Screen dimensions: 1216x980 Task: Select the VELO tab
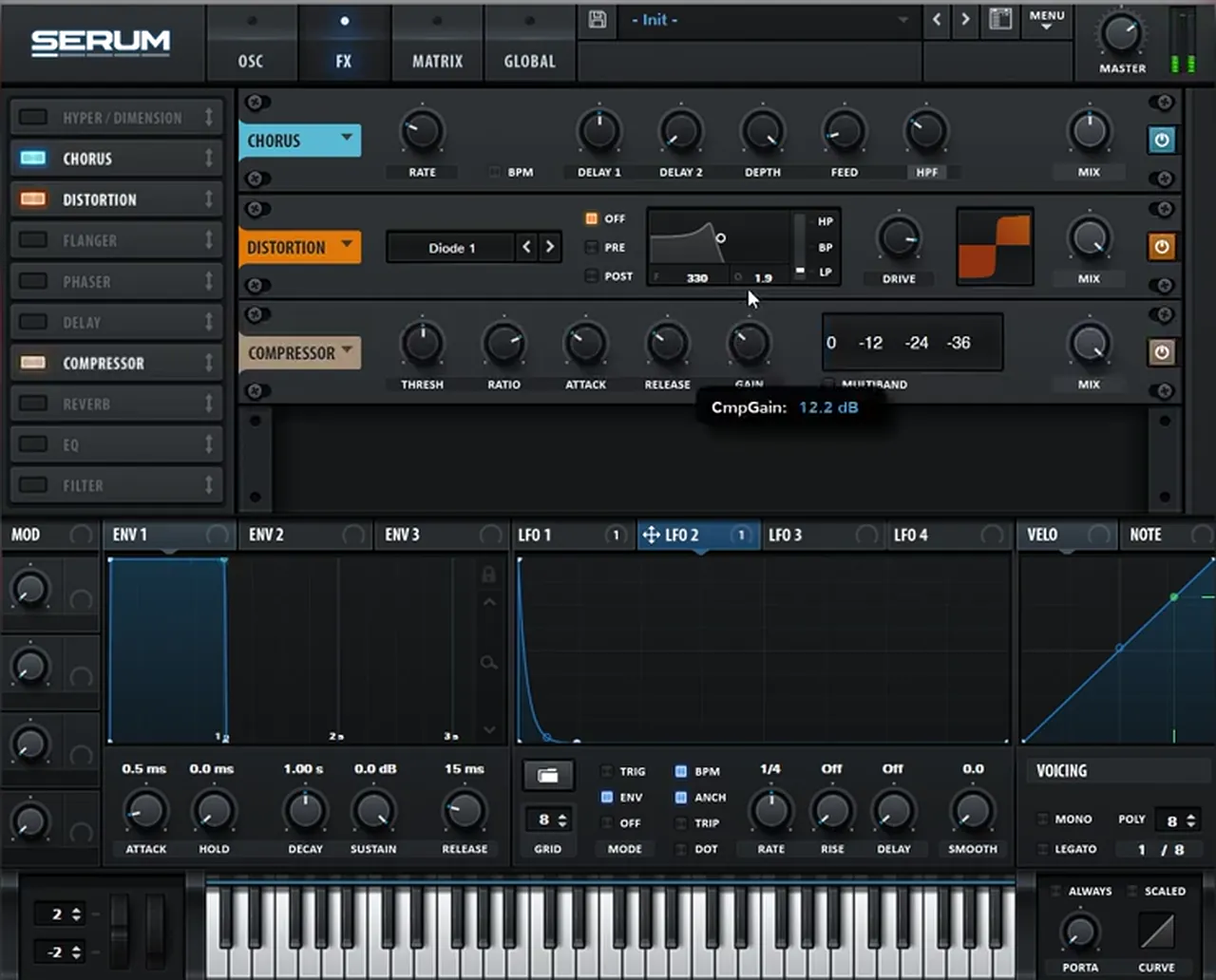coord(1067,535)
